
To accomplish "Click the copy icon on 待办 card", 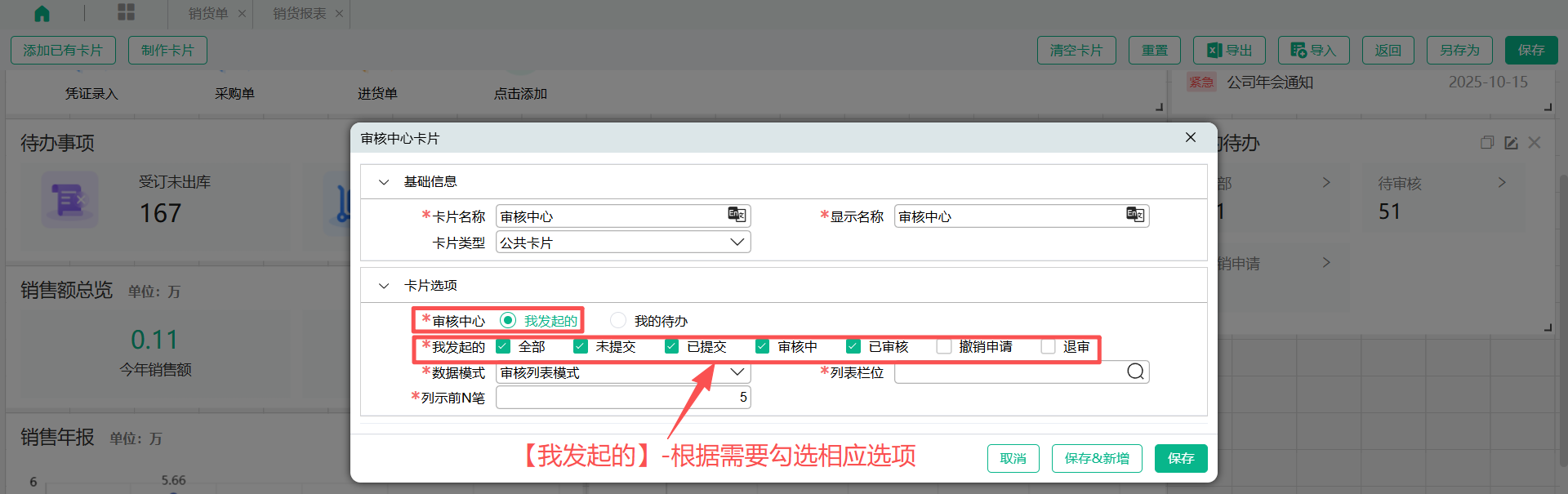I will (1487, 143).
